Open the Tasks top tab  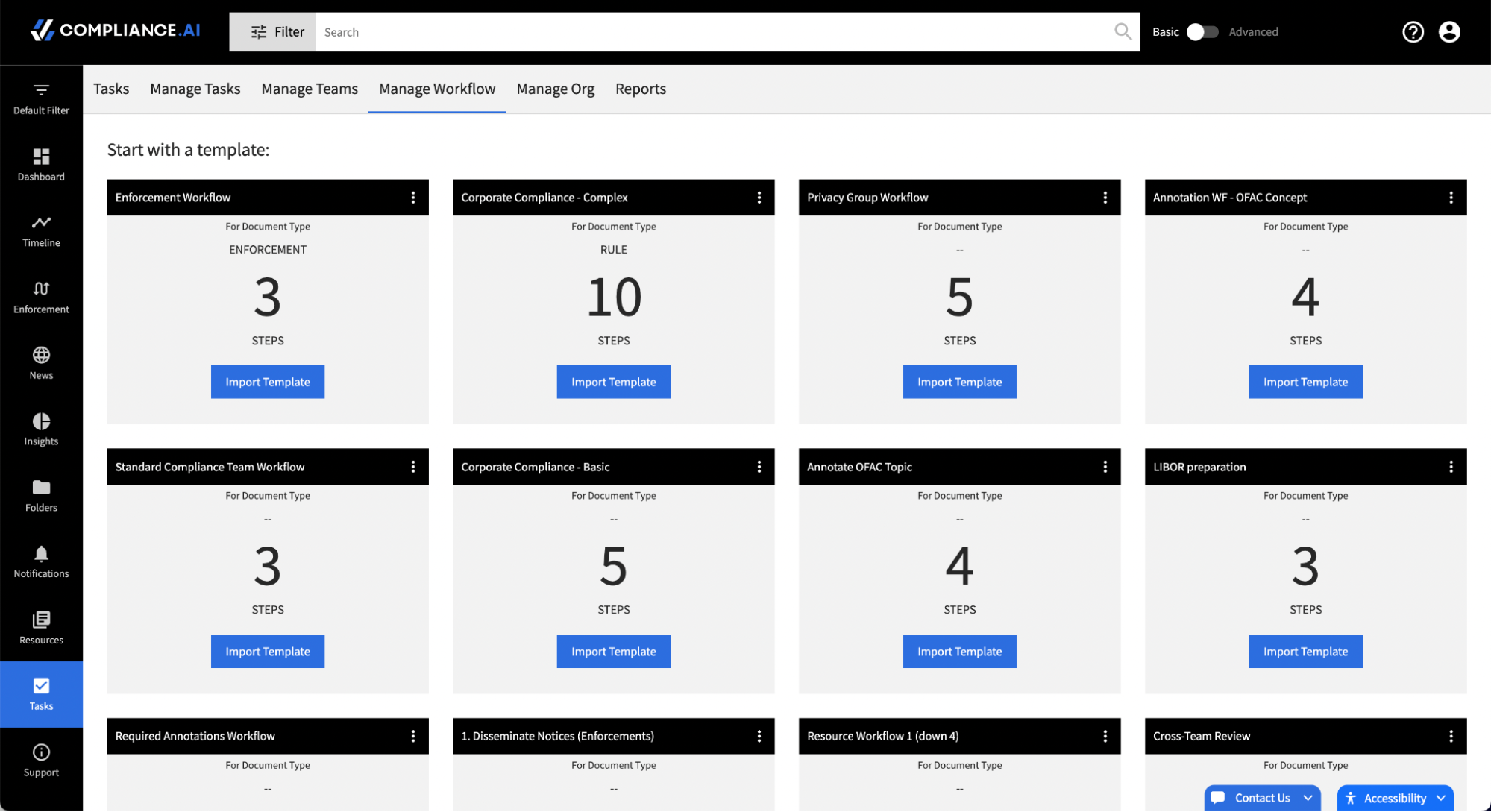pos(111,89)
